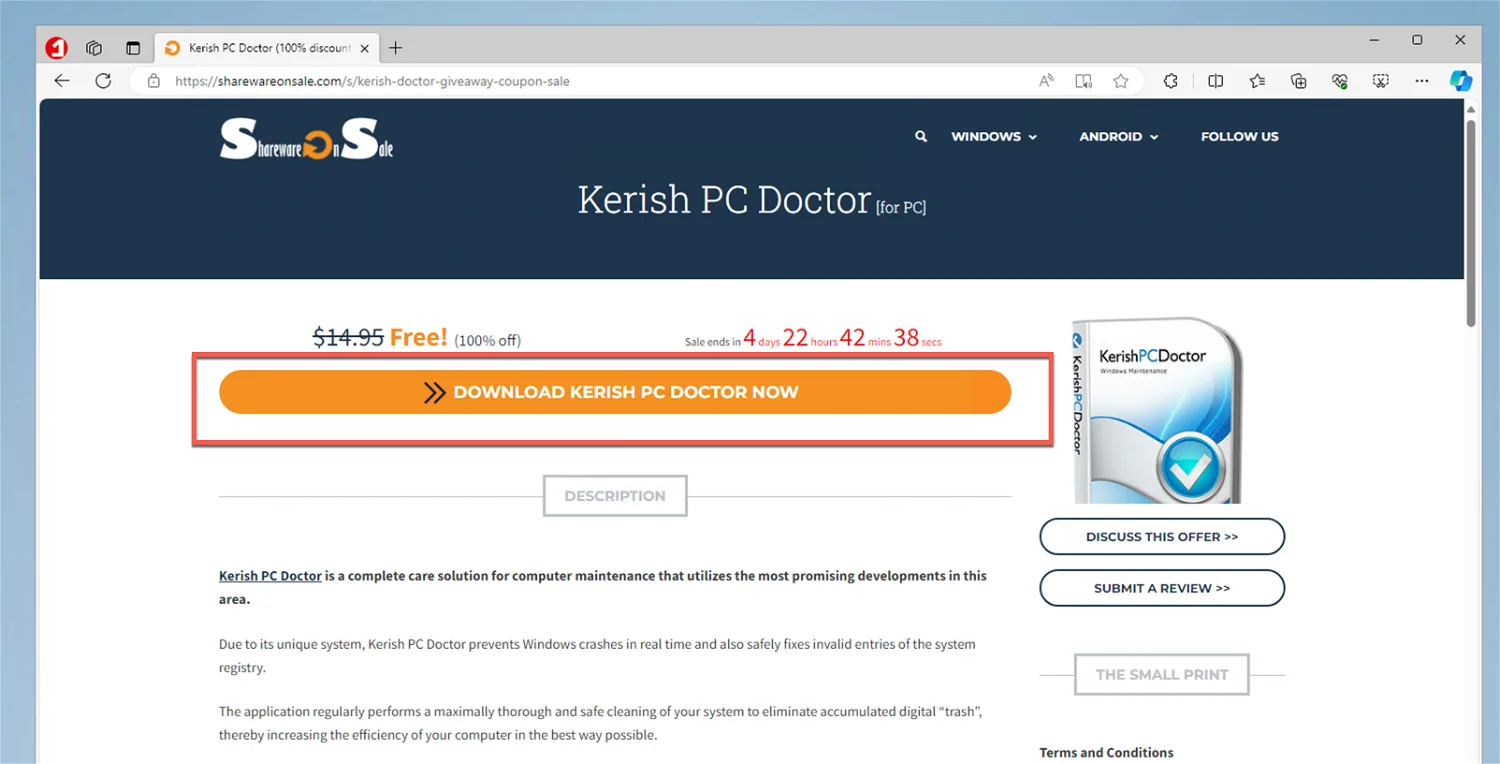Click the "Kerish PC Doctor [for PC]" title
This screenshot has height=764, width=1500.
(x=752, y=200)
